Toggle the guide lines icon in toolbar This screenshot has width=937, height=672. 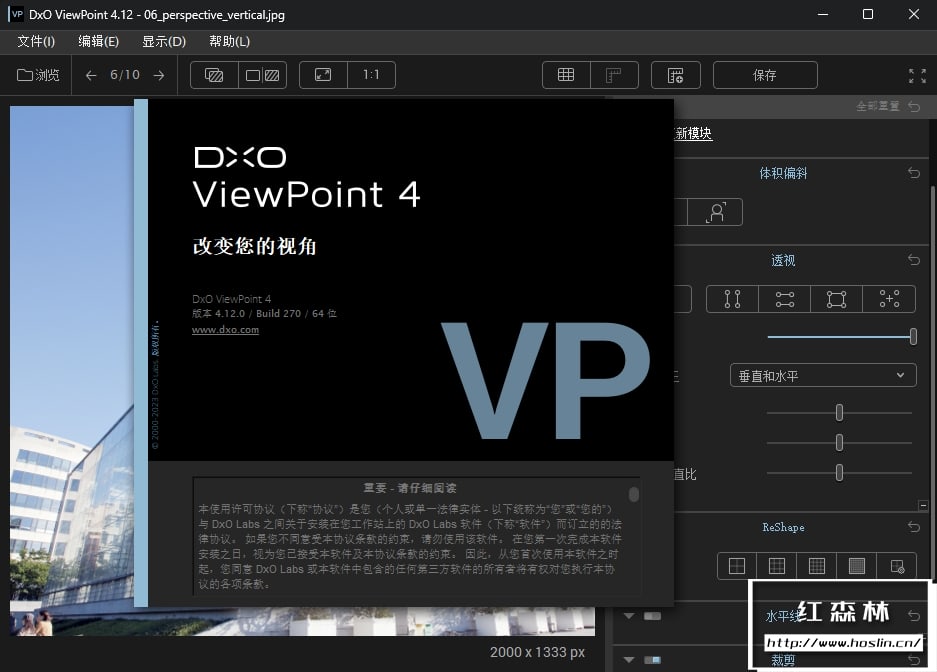coord(614,75)
